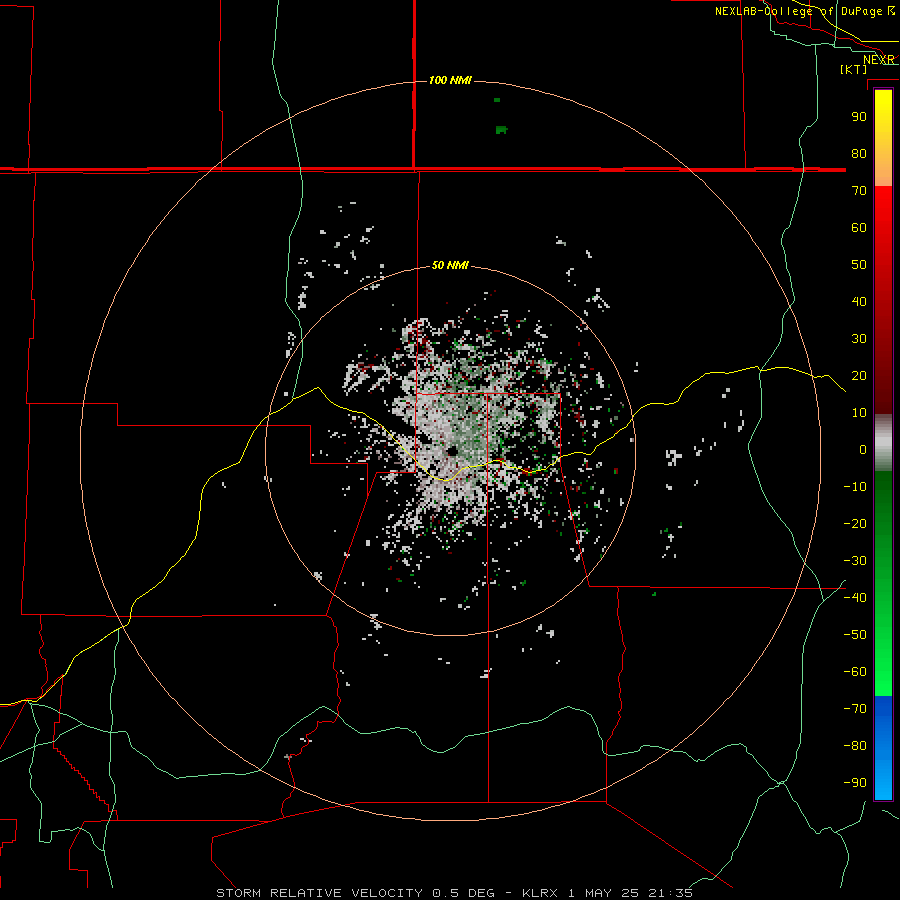Click the positive 40 value on velocity scale
The height and width of the screenshot is (900, 900).
point(859,301)
